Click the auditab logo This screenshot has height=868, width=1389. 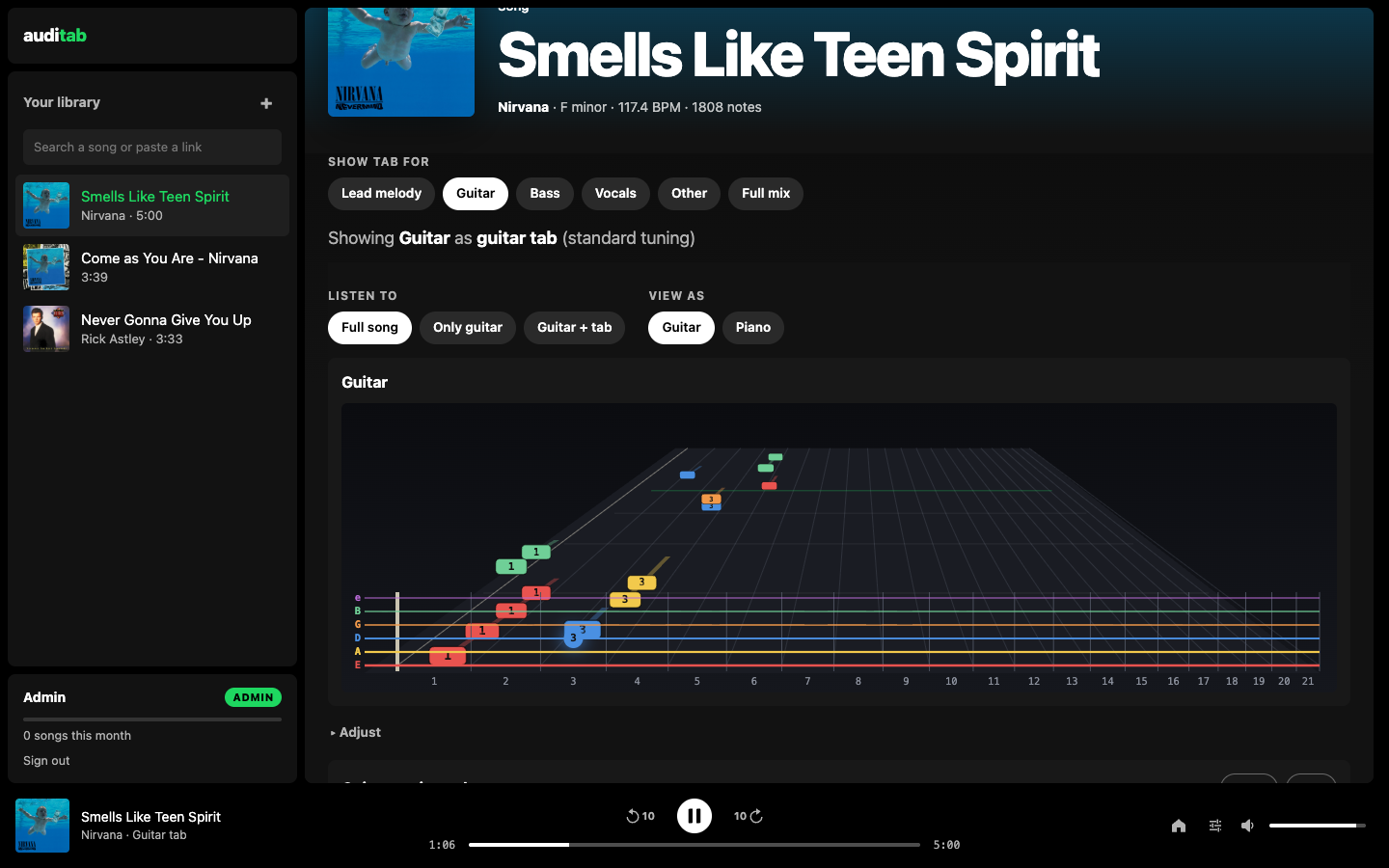[x=55, y=36]
